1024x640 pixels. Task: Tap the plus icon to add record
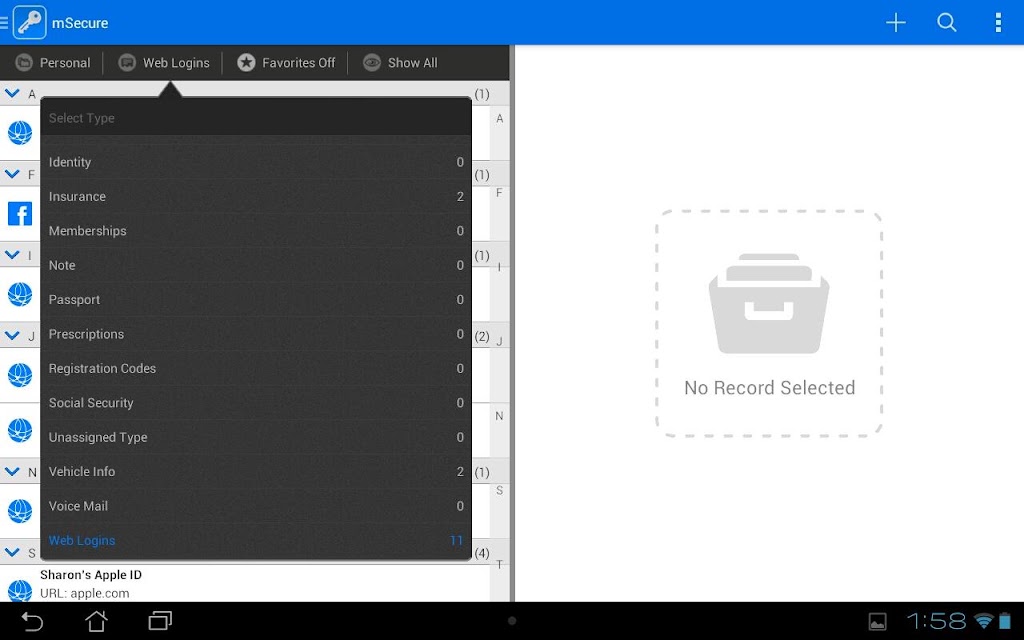pyautogui.click(x=895, y=23)
